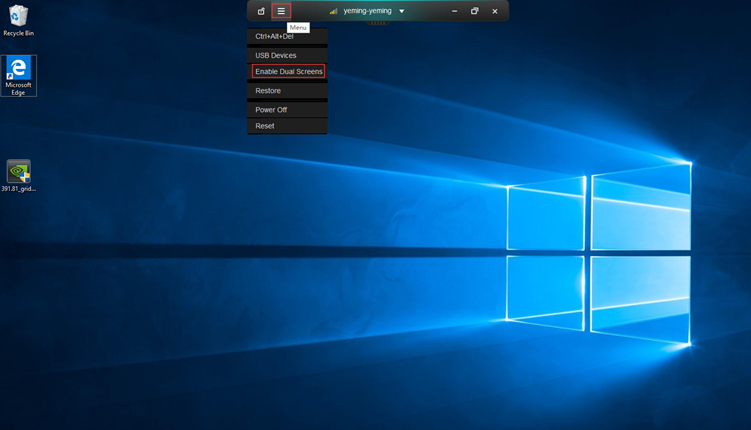Restore down the remote session window
Screen dimensions: 751x430
click(x=474, y=11)
